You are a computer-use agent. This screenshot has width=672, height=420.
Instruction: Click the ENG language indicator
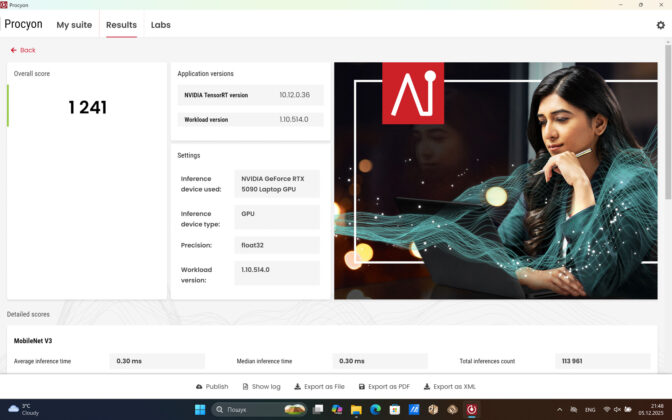tap(590, 410)
